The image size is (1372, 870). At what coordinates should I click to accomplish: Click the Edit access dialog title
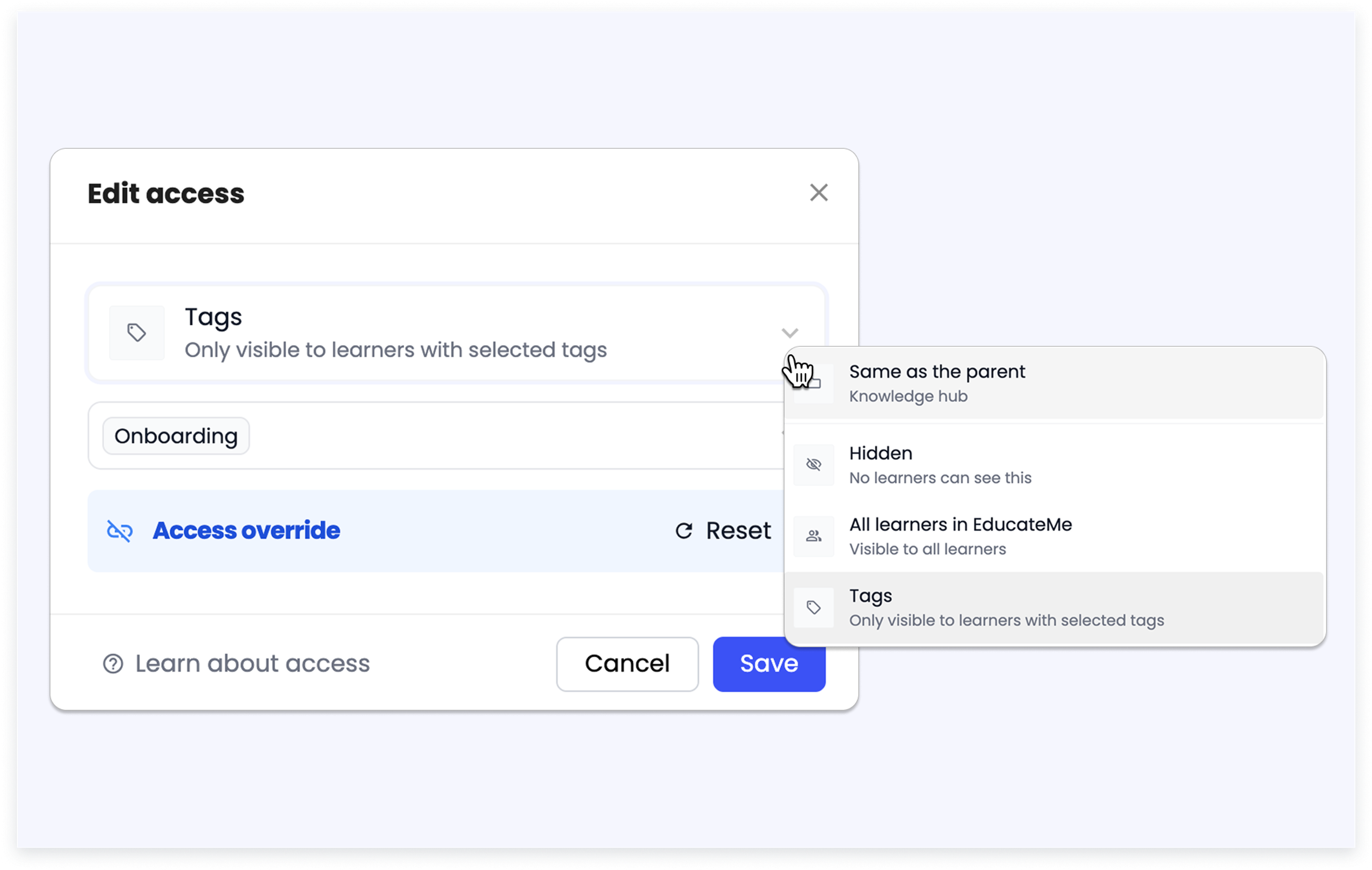pyautogui.click(x=166, y=194)
